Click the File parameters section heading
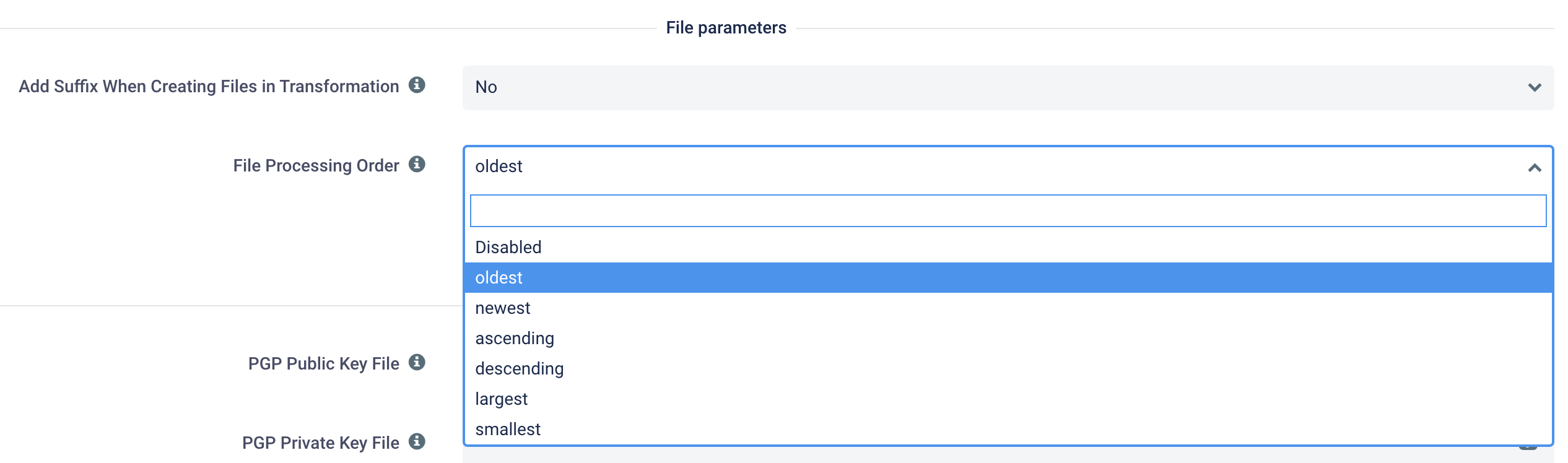Screen dimensions: 1568x463 point(726,28)
